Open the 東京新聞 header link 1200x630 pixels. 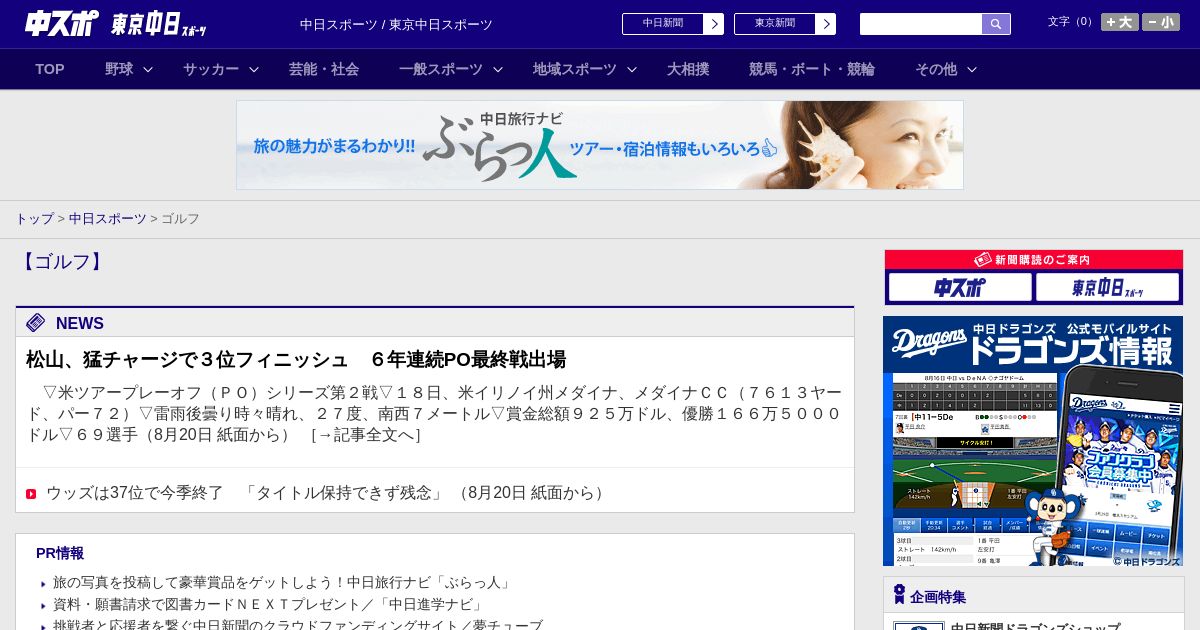(775, 24)
